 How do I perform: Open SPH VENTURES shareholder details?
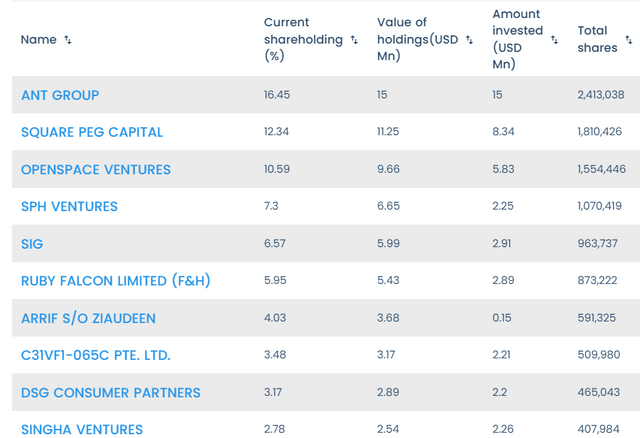tap(69, 206)
